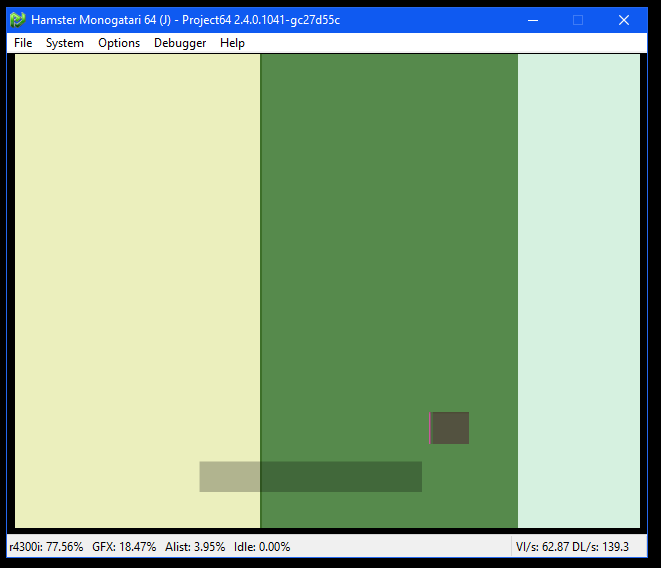661x568 pixels.
Task: Click the Alist: 3.95% status entry
Action: [195, 547]
